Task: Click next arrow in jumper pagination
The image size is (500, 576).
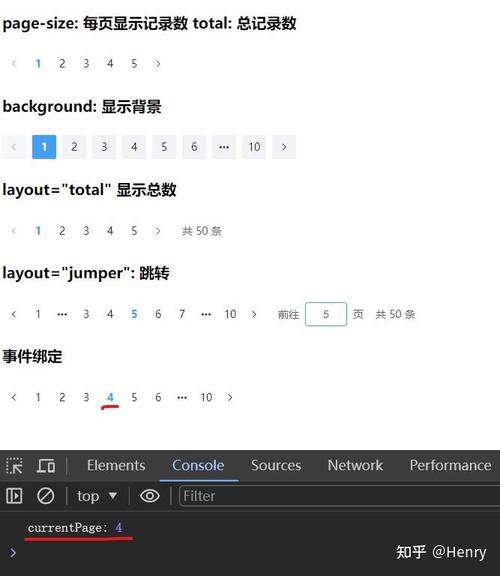Action: (x=254, y=314)
